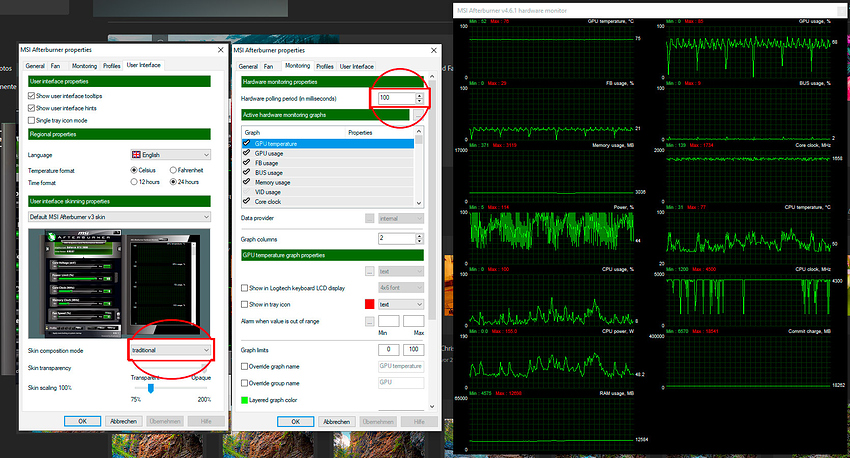Choose 12 hours time format

[133, 182]
